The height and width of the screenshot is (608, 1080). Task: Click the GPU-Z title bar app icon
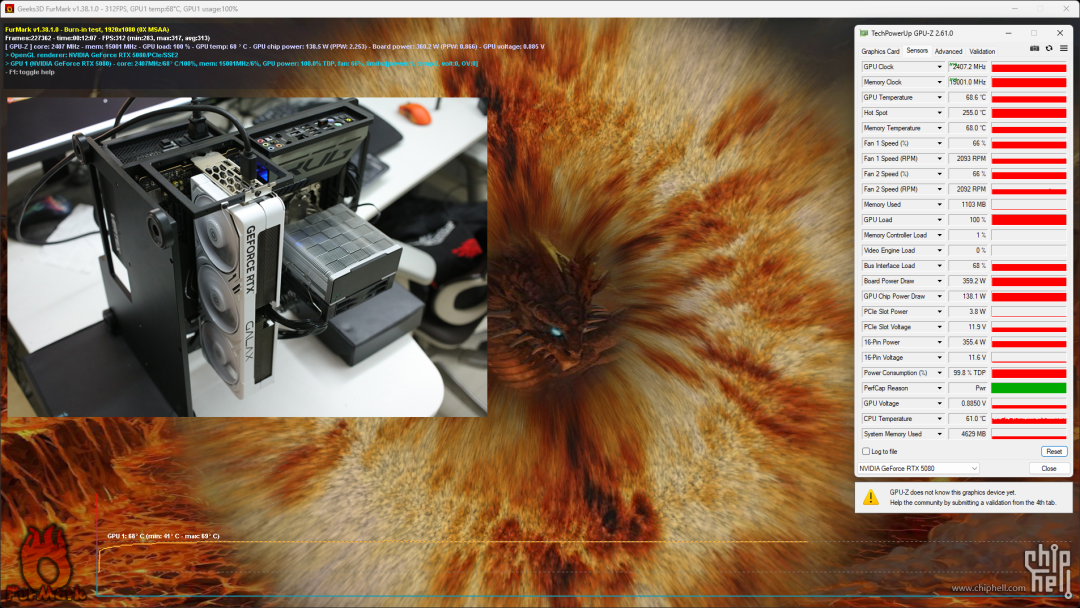tap(864, 33)
